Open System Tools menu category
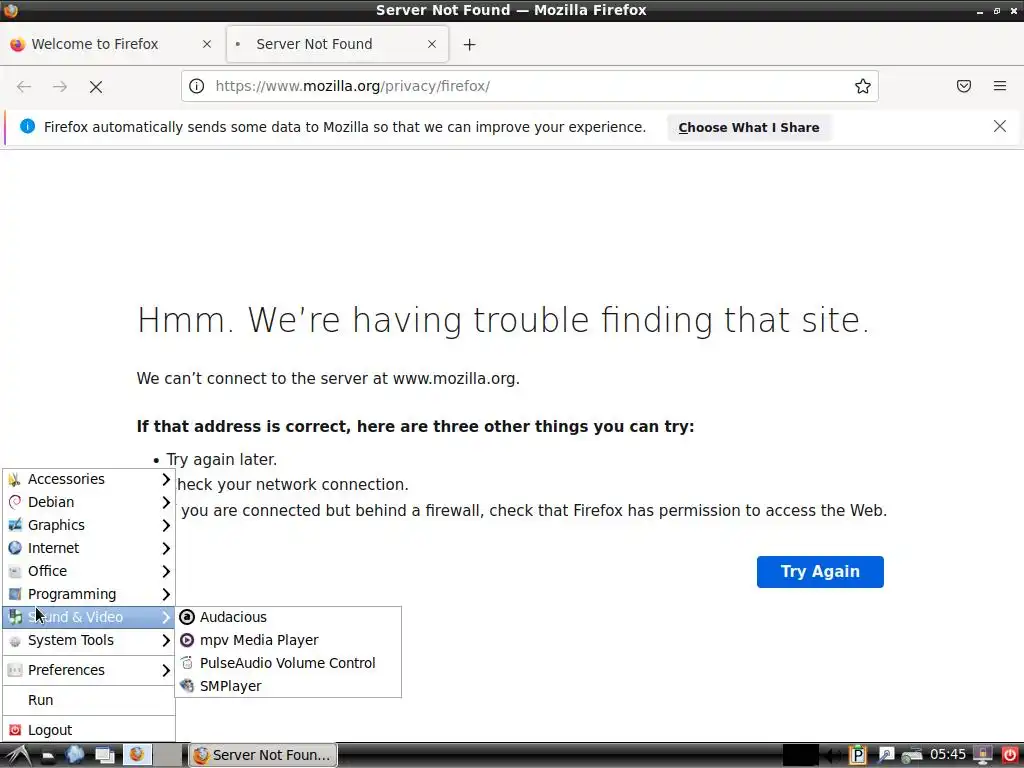 pos(89,640)
